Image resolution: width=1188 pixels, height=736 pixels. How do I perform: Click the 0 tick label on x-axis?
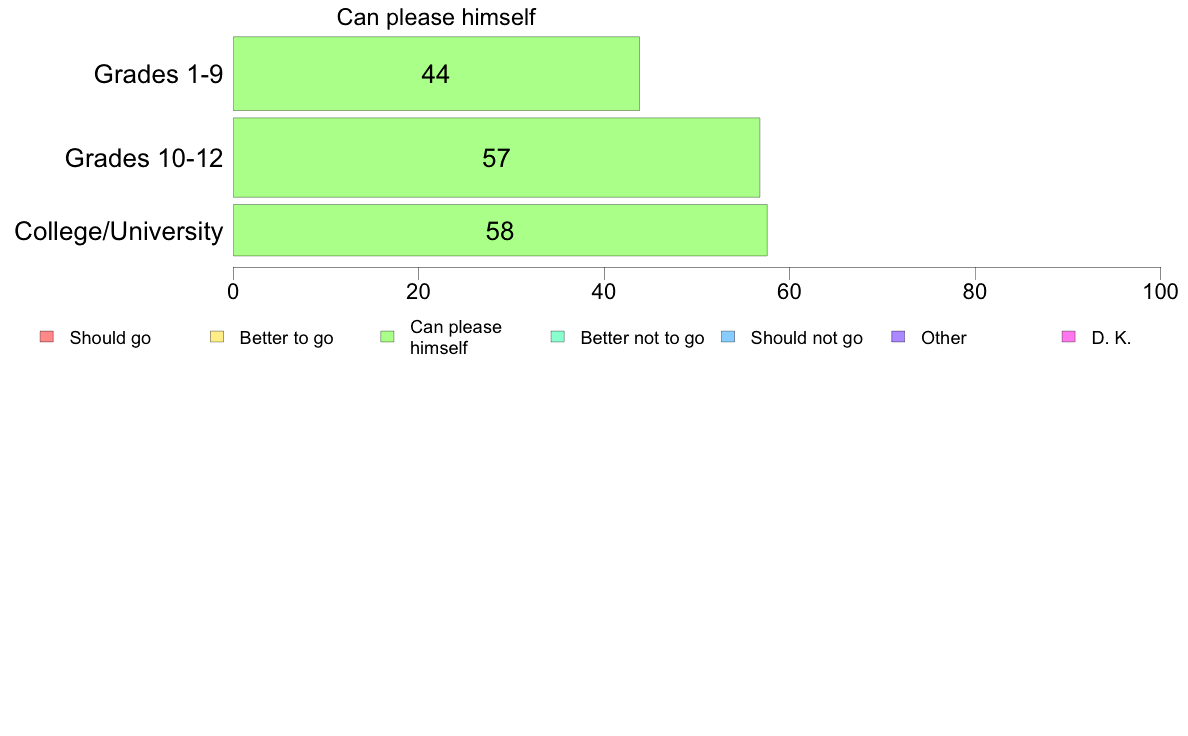pos(233,292)
